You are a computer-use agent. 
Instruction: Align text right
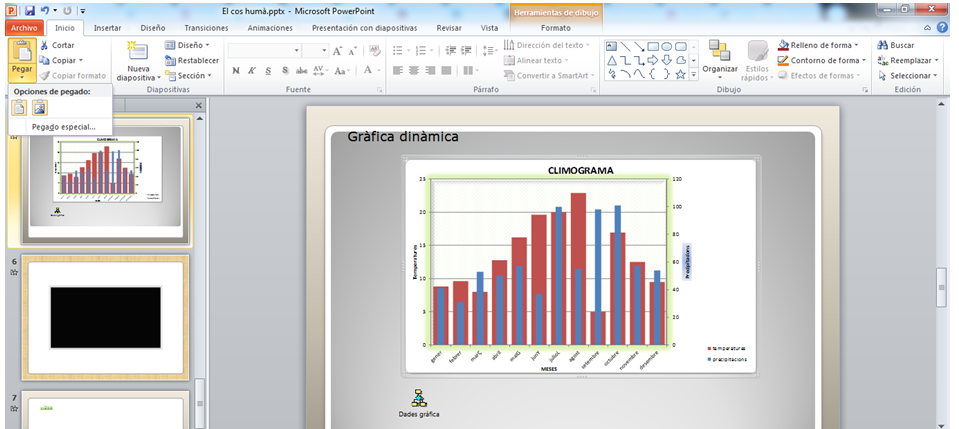[x=430, y=71]
